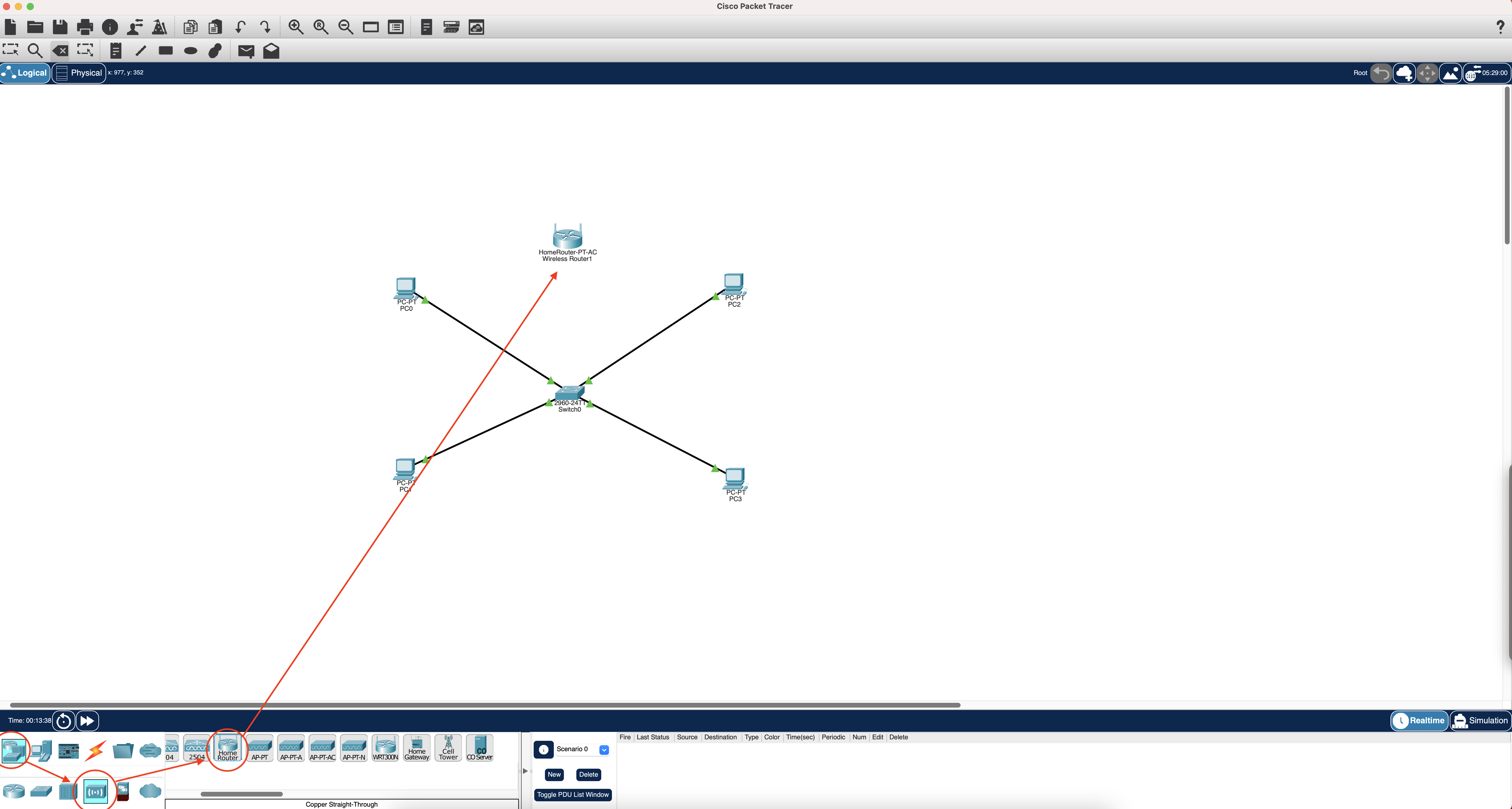
Task: Add a Simple PDU envelope
Action: point(246,52)
